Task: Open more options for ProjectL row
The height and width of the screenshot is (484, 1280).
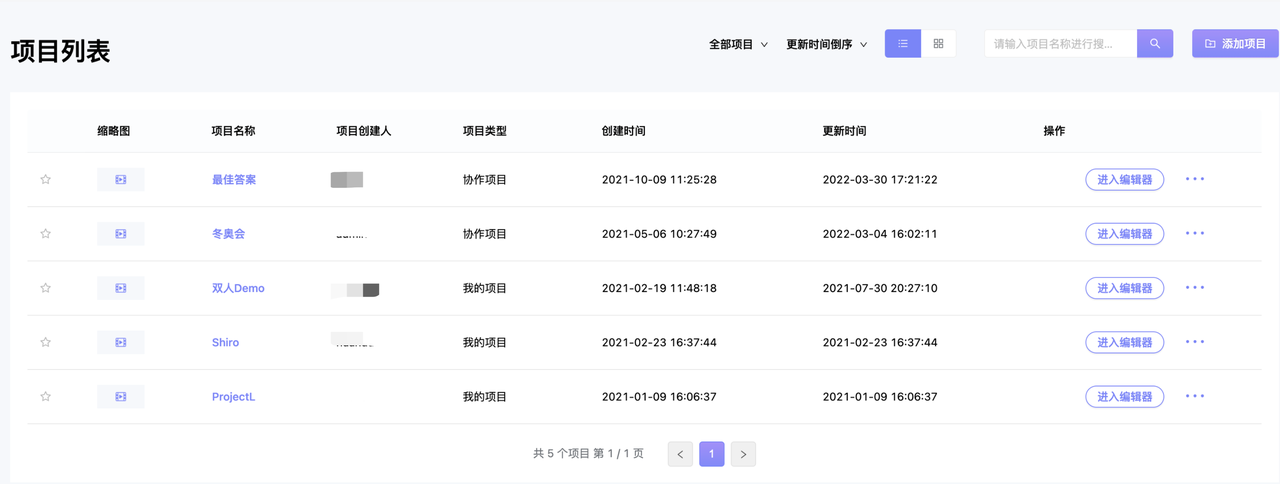Action: 1194,397
